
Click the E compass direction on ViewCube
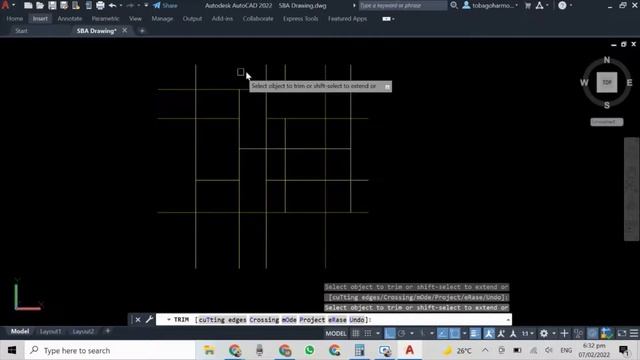(629, 82)
